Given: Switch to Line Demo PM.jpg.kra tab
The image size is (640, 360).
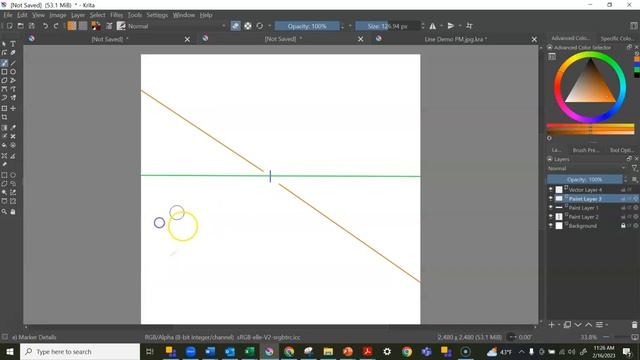Looking at the screenshot, I should pyautogui.click(x=456, y=39).
